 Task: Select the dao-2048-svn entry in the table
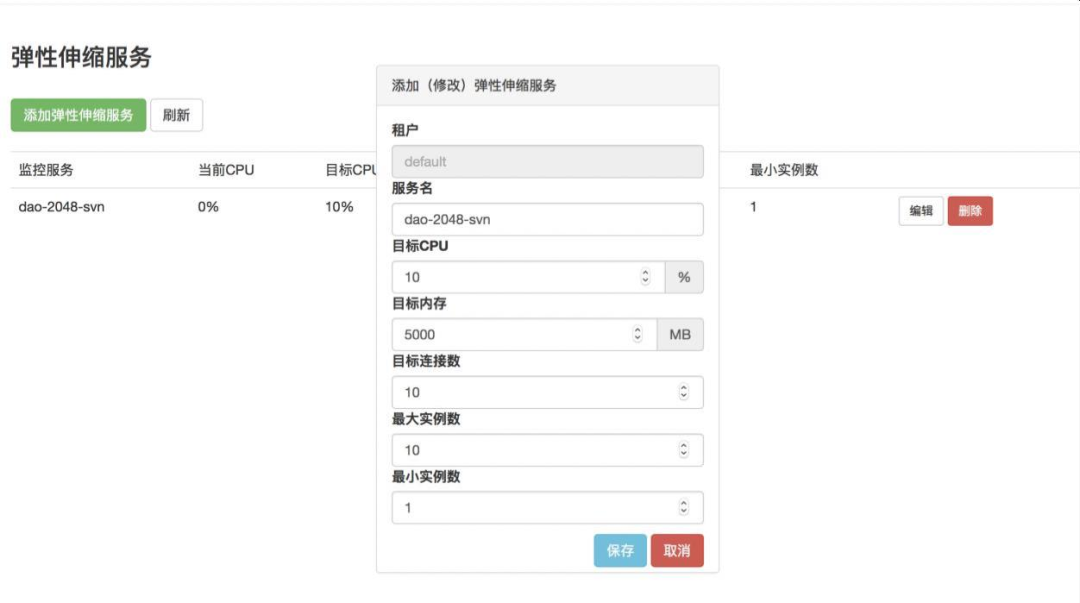(x=62, y=207)
